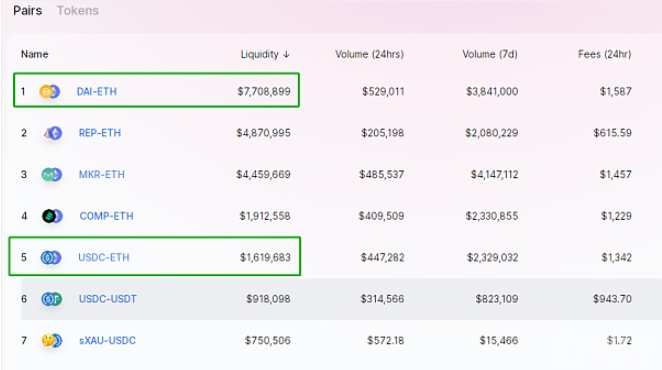Open the USDC-ETH pair link
Viewport: 662px width, 370px height.
[x=104, y=257]
